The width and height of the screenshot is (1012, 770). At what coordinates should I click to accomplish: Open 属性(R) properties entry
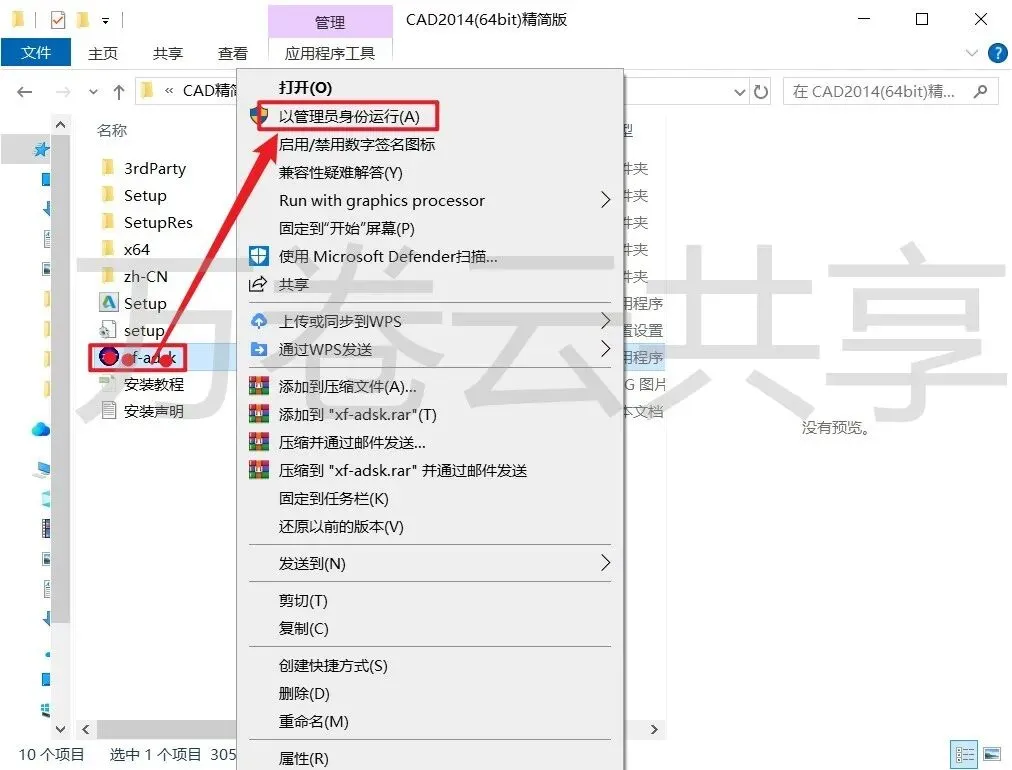tap(303, 758)
